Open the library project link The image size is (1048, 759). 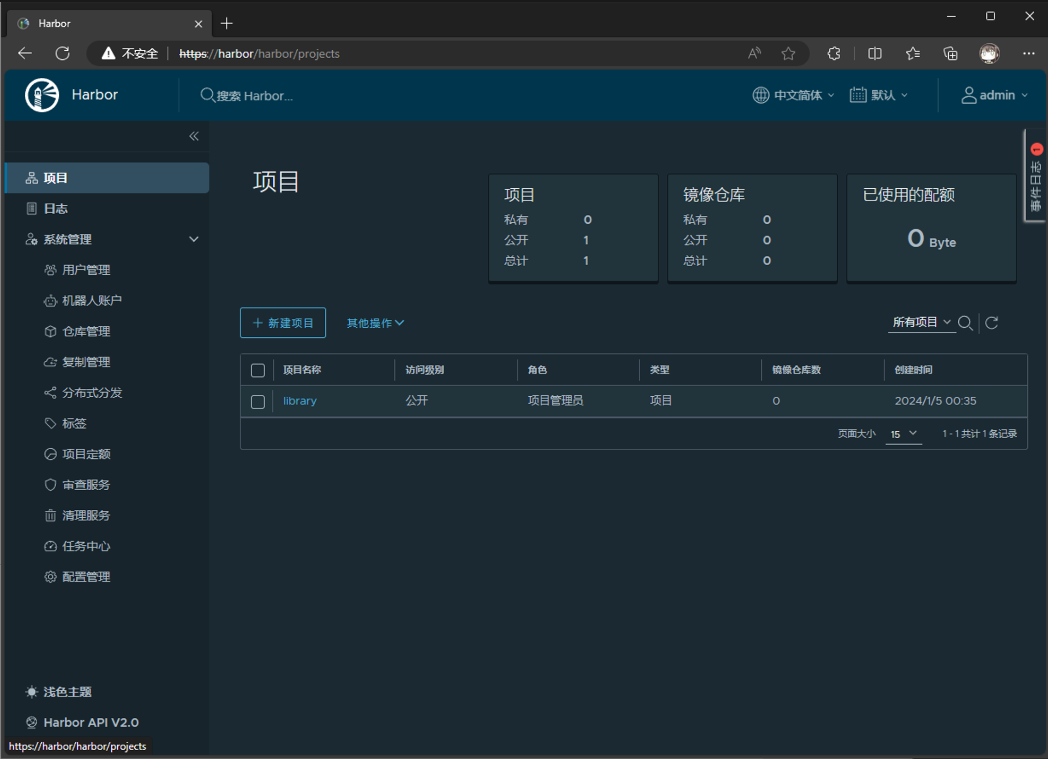point(299,401)
